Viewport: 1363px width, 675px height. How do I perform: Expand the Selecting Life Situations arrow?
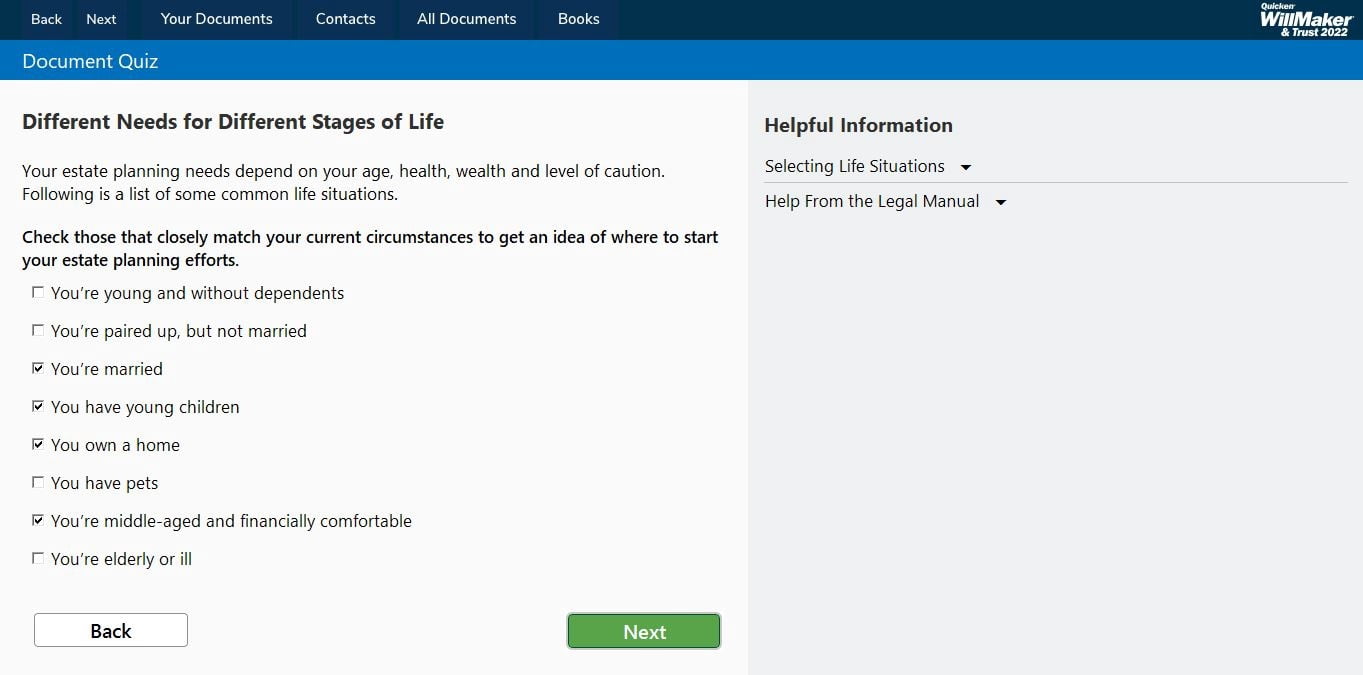[965, 168]
